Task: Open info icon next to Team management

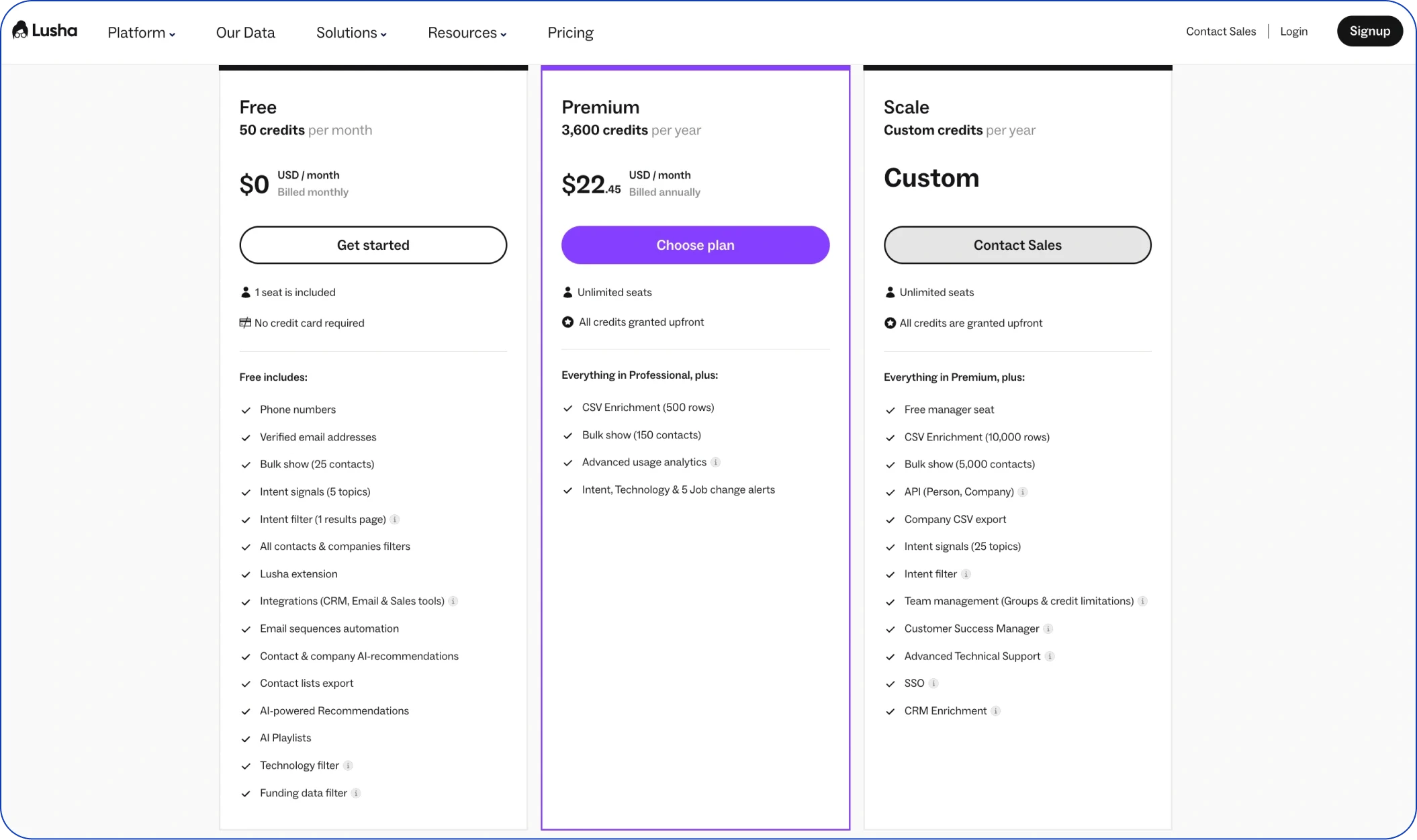Action: coord(1142,602)
